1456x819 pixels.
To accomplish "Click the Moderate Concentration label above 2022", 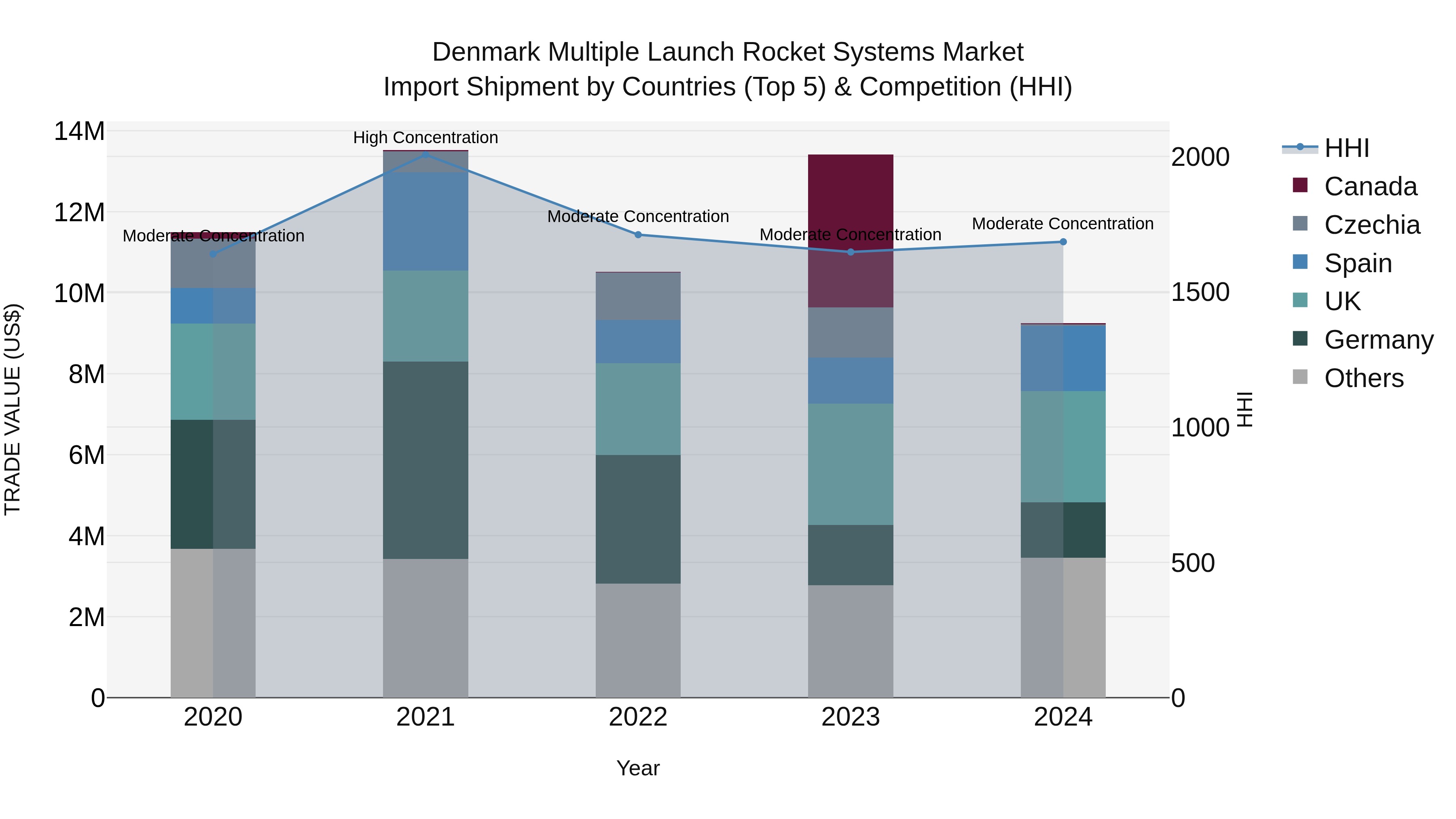I will [638, 216].
